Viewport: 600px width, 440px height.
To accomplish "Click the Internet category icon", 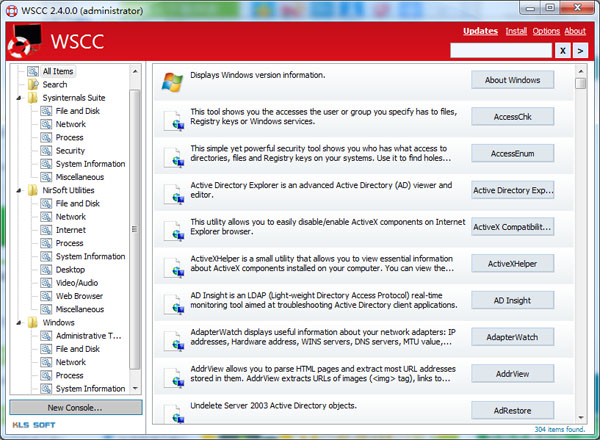I will pyautogui.click(x=46, y=230).
